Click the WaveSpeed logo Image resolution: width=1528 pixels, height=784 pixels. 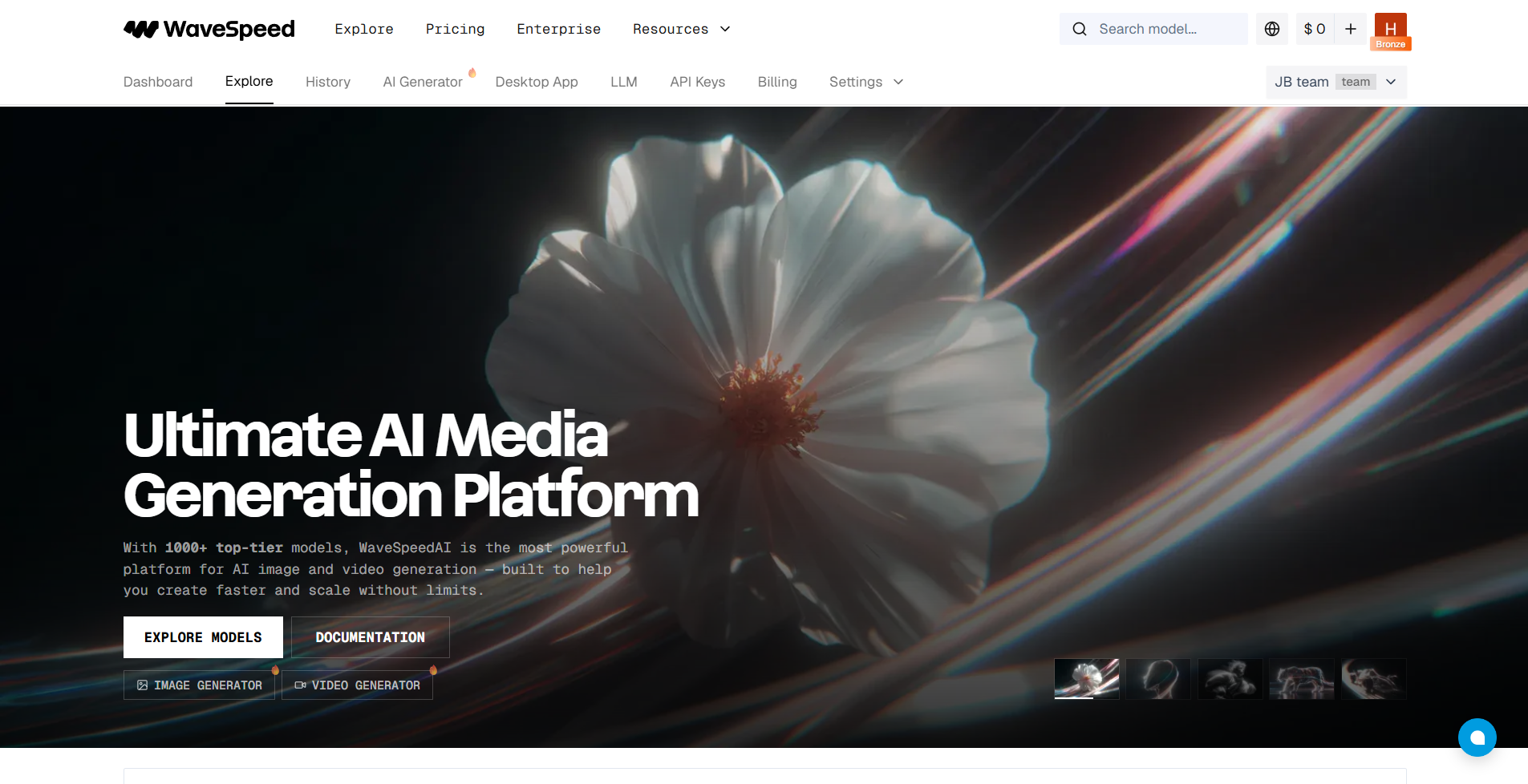(x=209, y=30)
